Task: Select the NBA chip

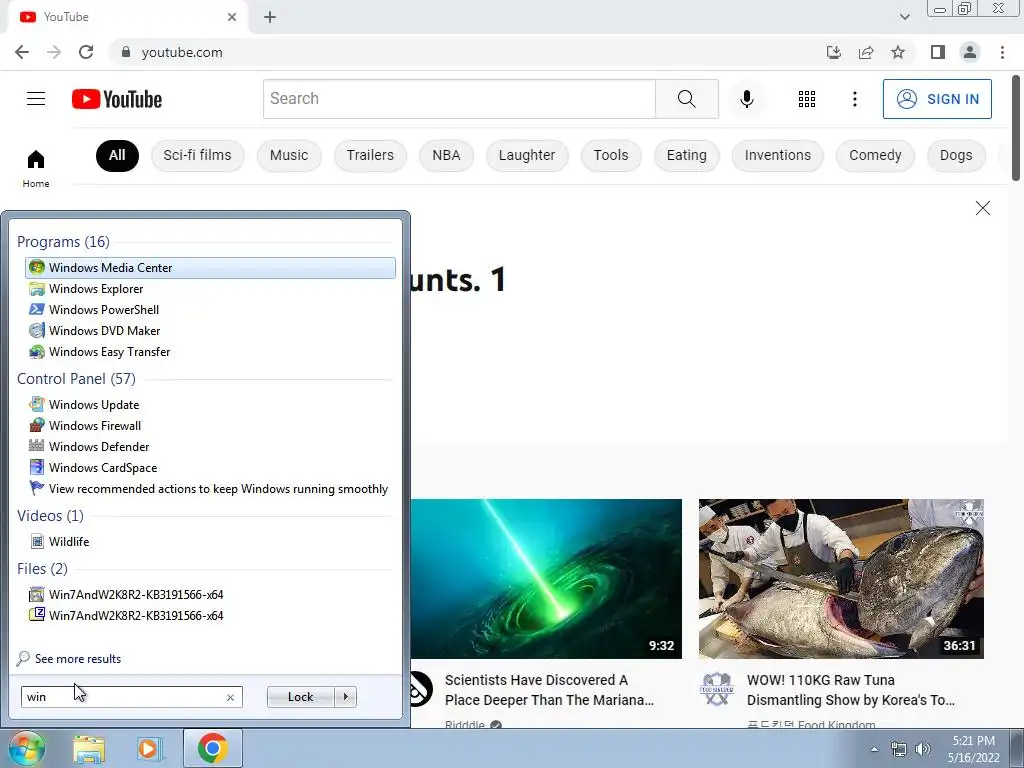Action: pyautogui.click(x=446, y=155)
